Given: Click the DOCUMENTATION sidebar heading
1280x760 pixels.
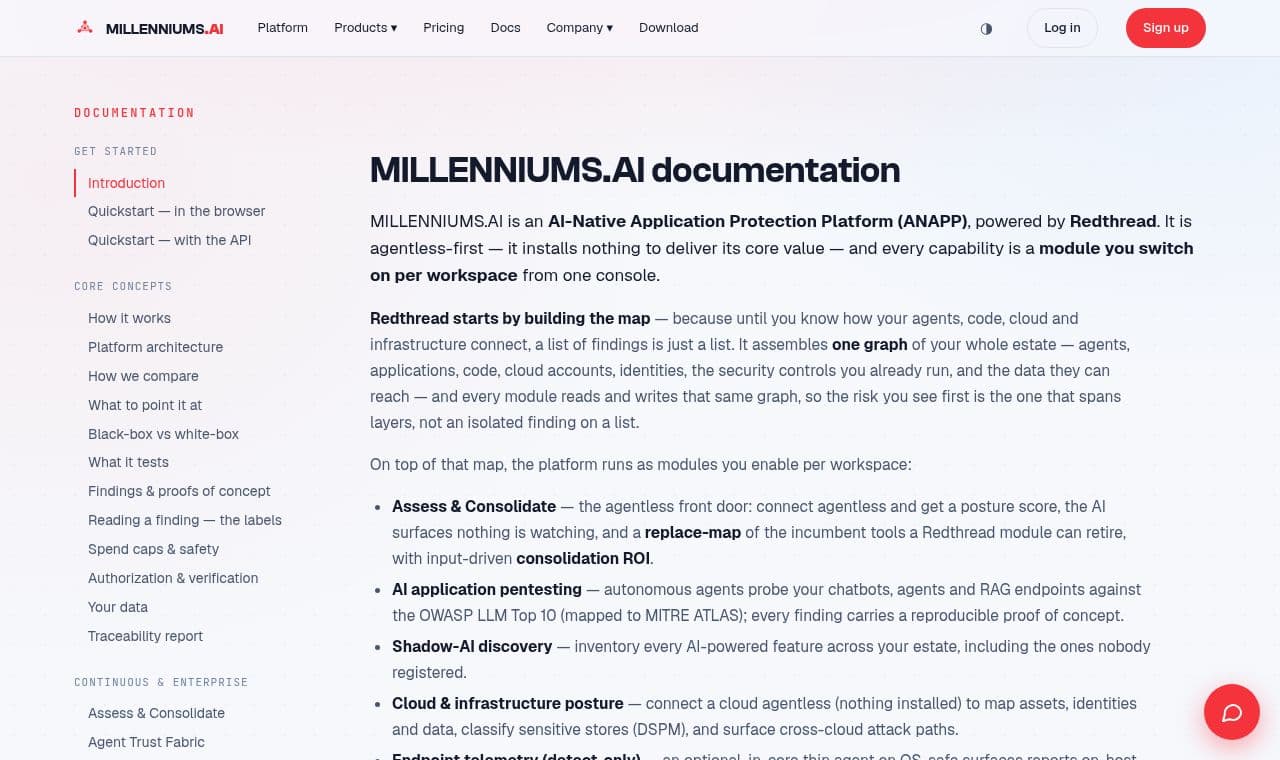Looking at the screenshot, I should click(134, 113).
